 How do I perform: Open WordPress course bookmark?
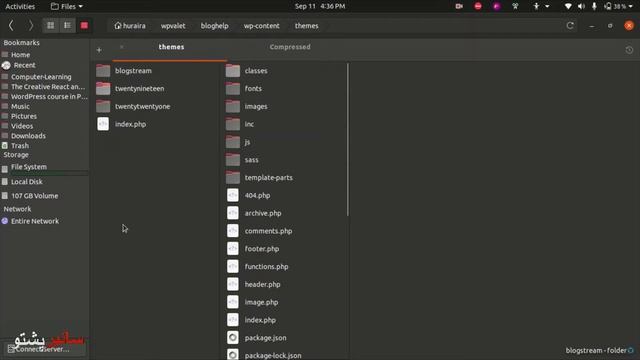(49, 96)
